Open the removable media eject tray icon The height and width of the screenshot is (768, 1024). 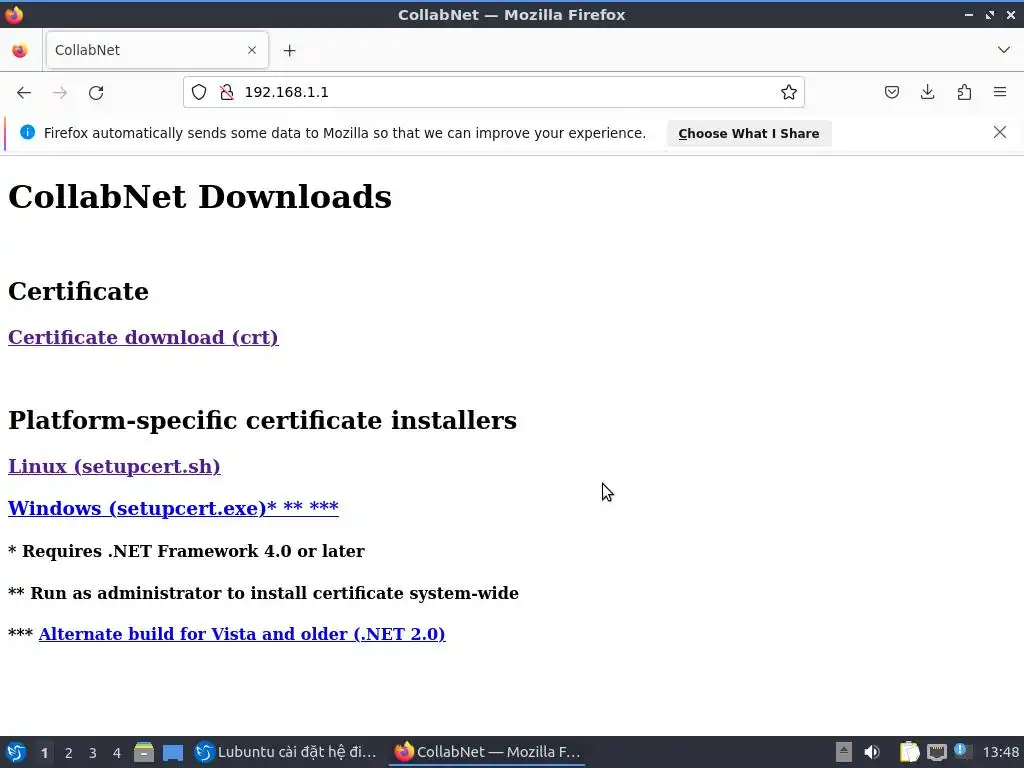[843, 752]
